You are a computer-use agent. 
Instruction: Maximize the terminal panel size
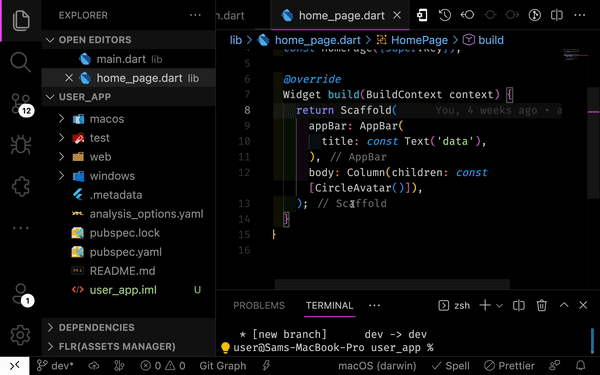click(x=564, y=305)
